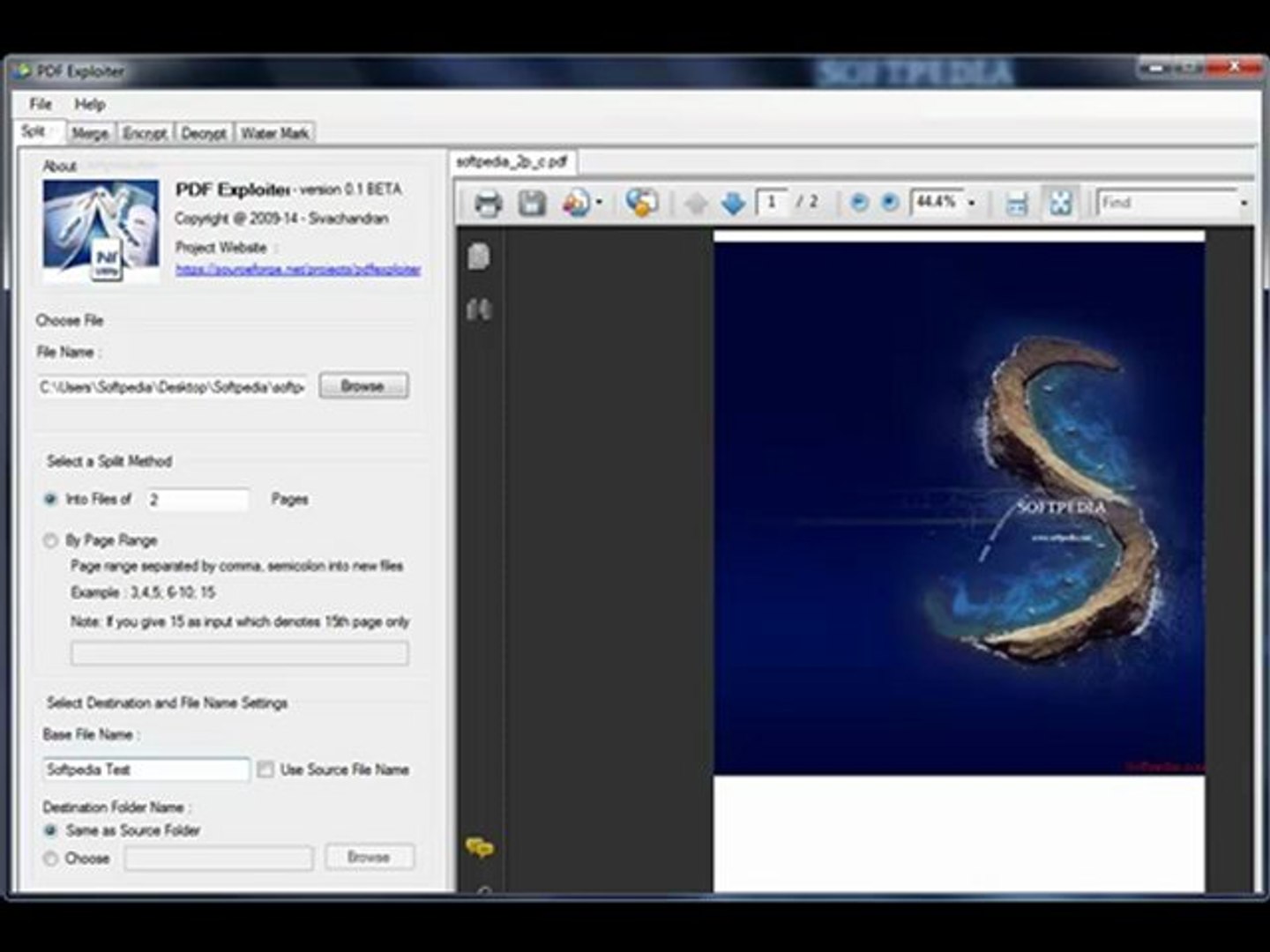Open the Pages panel in viewer sidebar

tap(479, 257)
